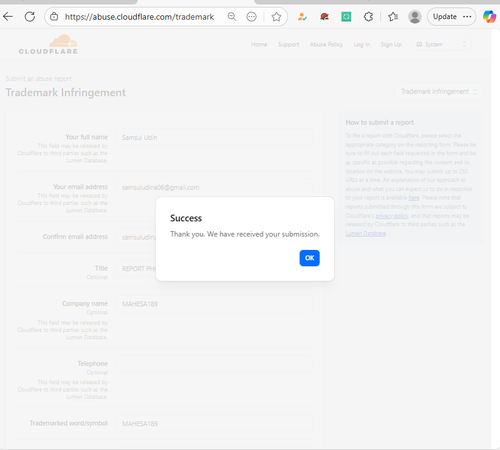
Task: Open favorites list star icon
Action: coord(393,16)
